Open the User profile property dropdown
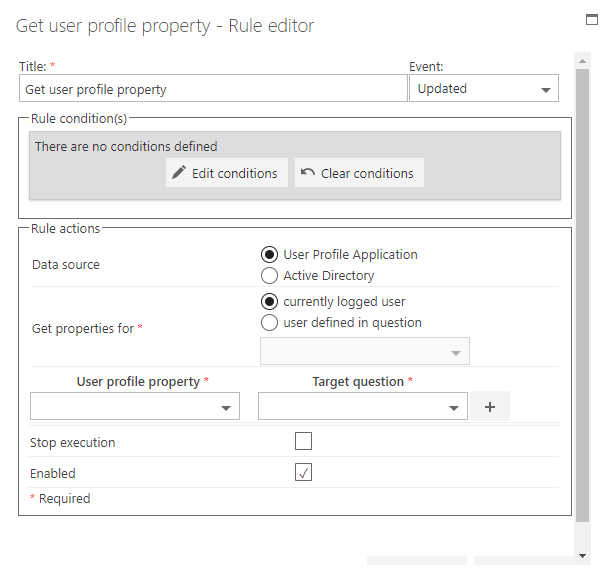 [135, 406]
